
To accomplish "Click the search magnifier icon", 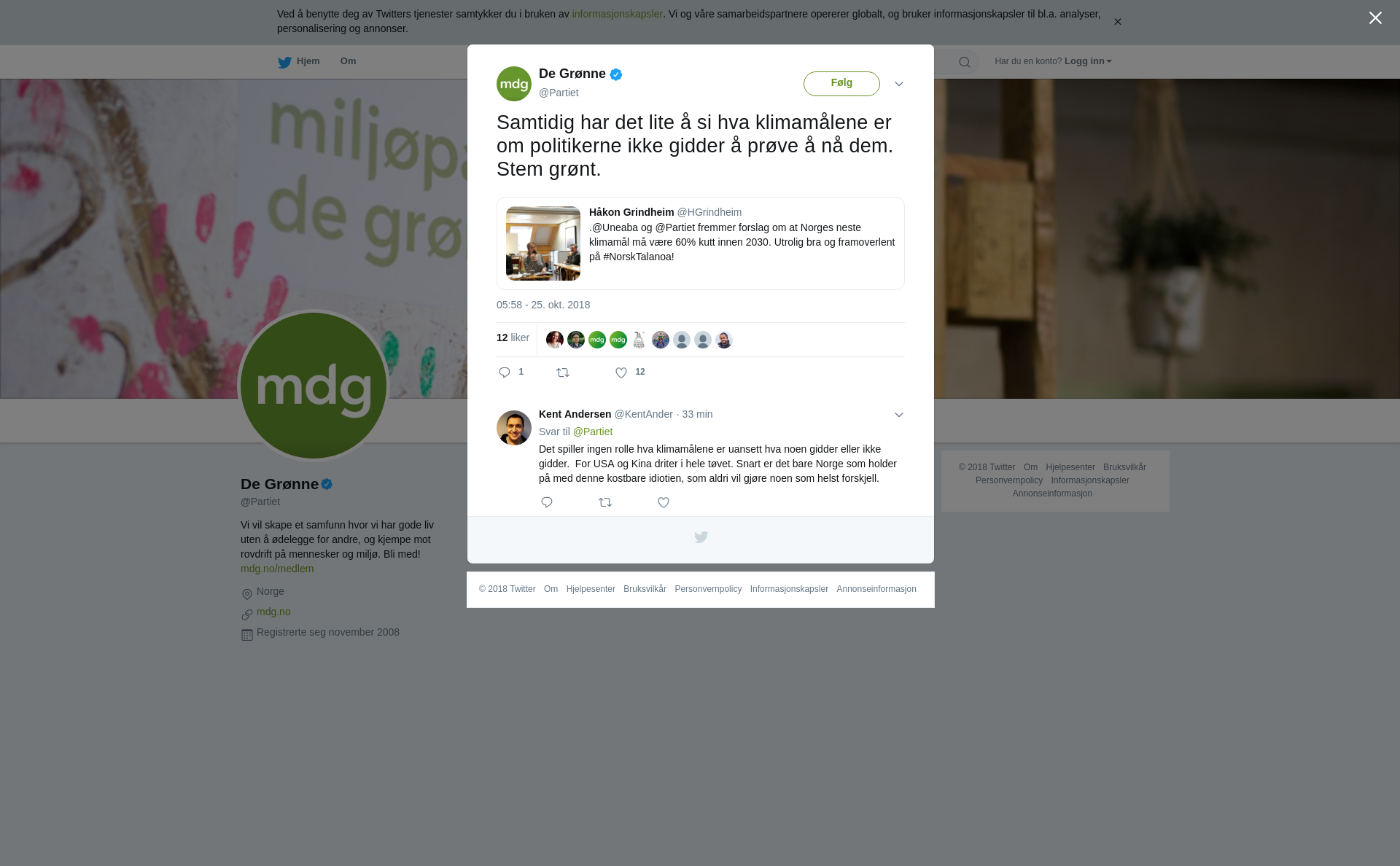I will [x=965, y=62].
